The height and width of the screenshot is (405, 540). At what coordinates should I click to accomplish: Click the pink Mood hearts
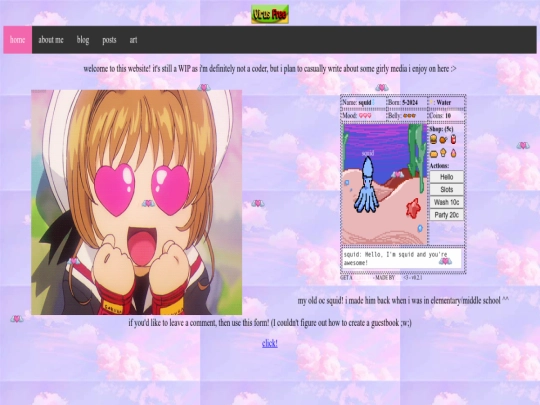(x=365, y=116)
